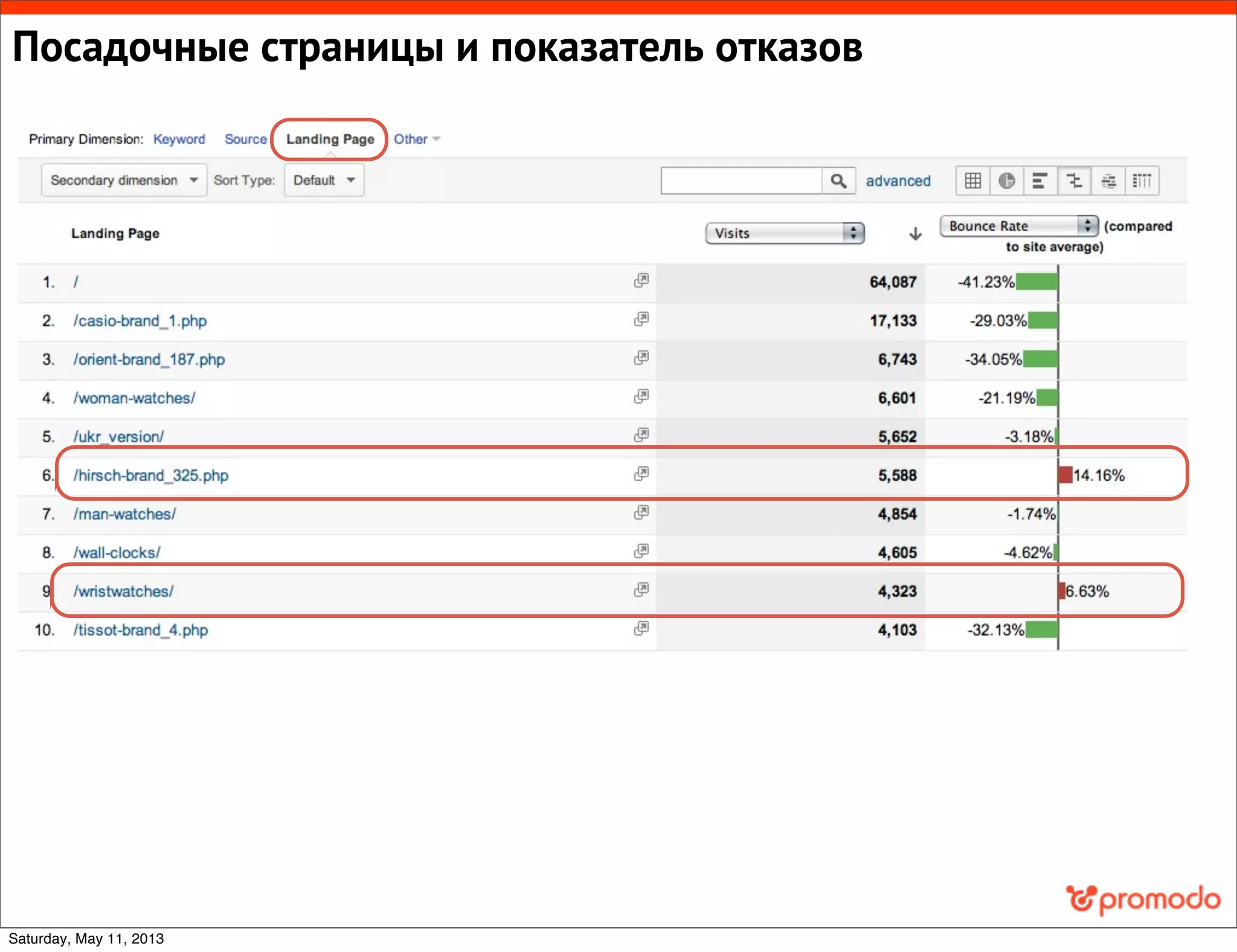Open the Sort Type Default dropdown

324,180
